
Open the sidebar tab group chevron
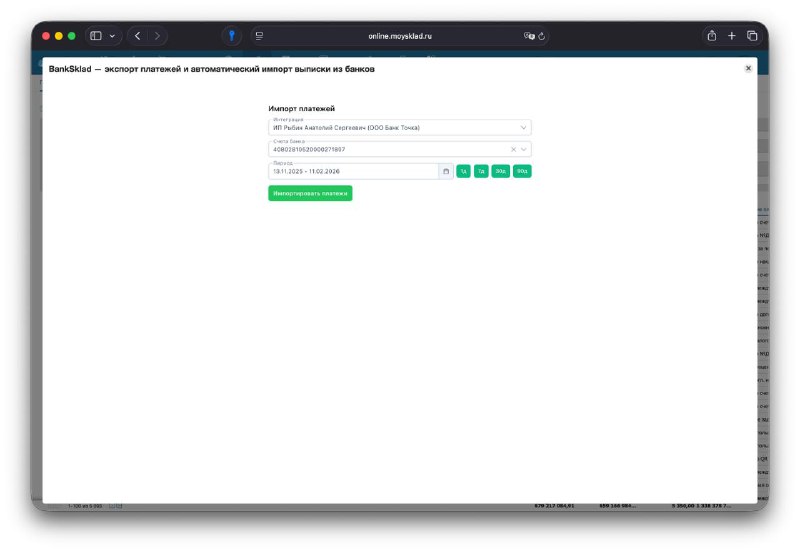click(x=112, y=36)
